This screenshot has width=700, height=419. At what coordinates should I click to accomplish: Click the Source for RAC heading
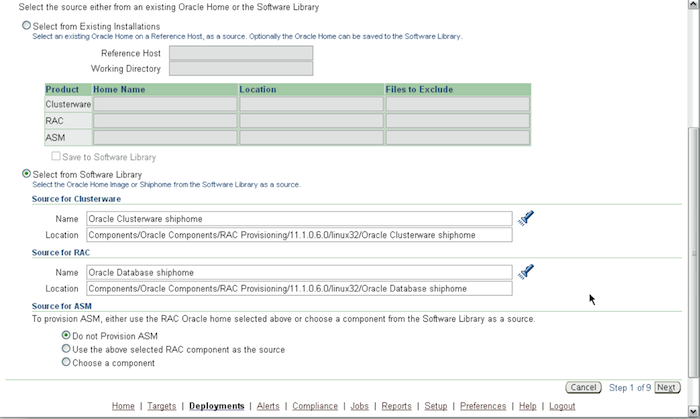[x=61, y=253]
